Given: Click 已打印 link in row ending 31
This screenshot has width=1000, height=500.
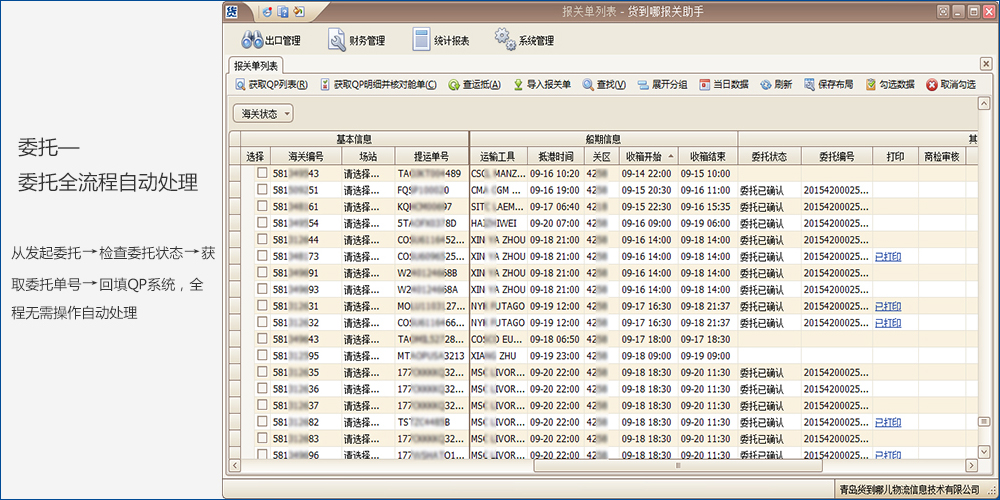Looking at the screenshot, I should click(888, 305).
